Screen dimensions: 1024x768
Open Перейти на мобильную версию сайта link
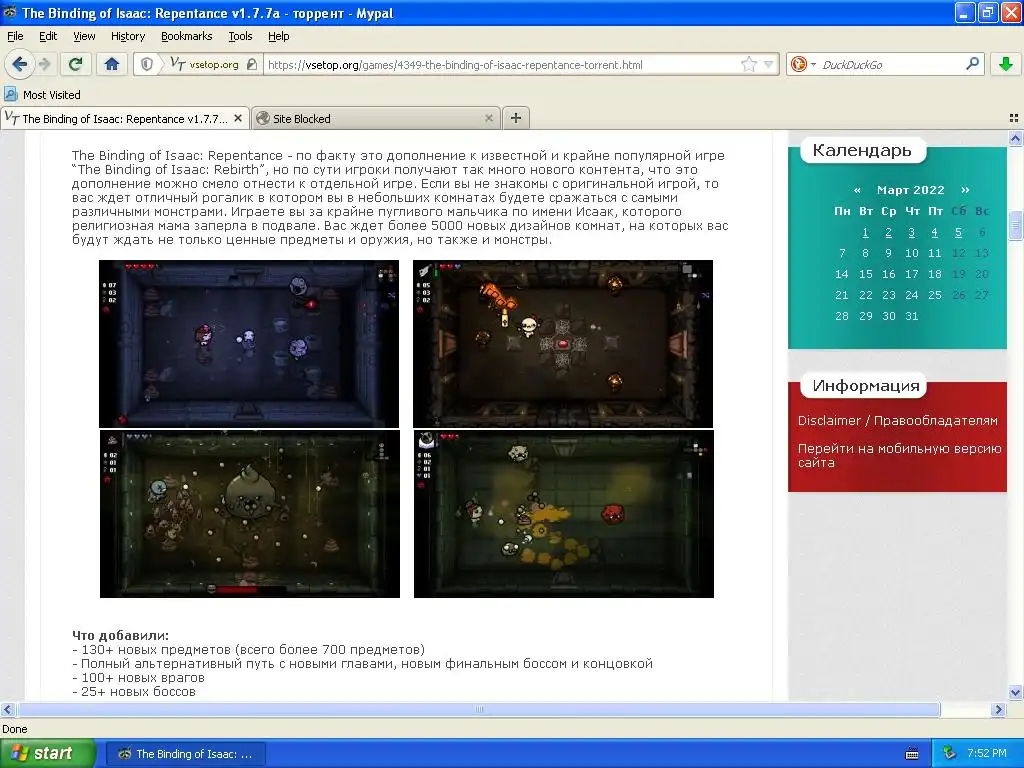[899, 455]
